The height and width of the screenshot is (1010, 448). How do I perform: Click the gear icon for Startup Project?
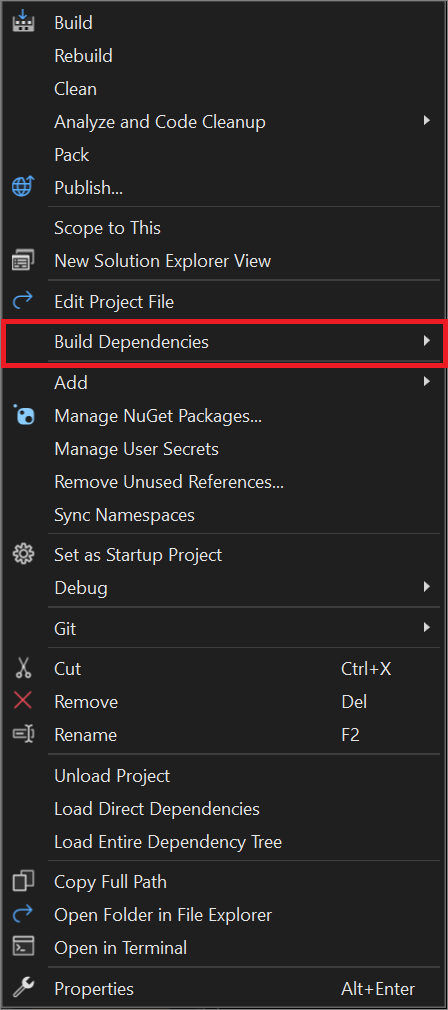pos(24,554)
